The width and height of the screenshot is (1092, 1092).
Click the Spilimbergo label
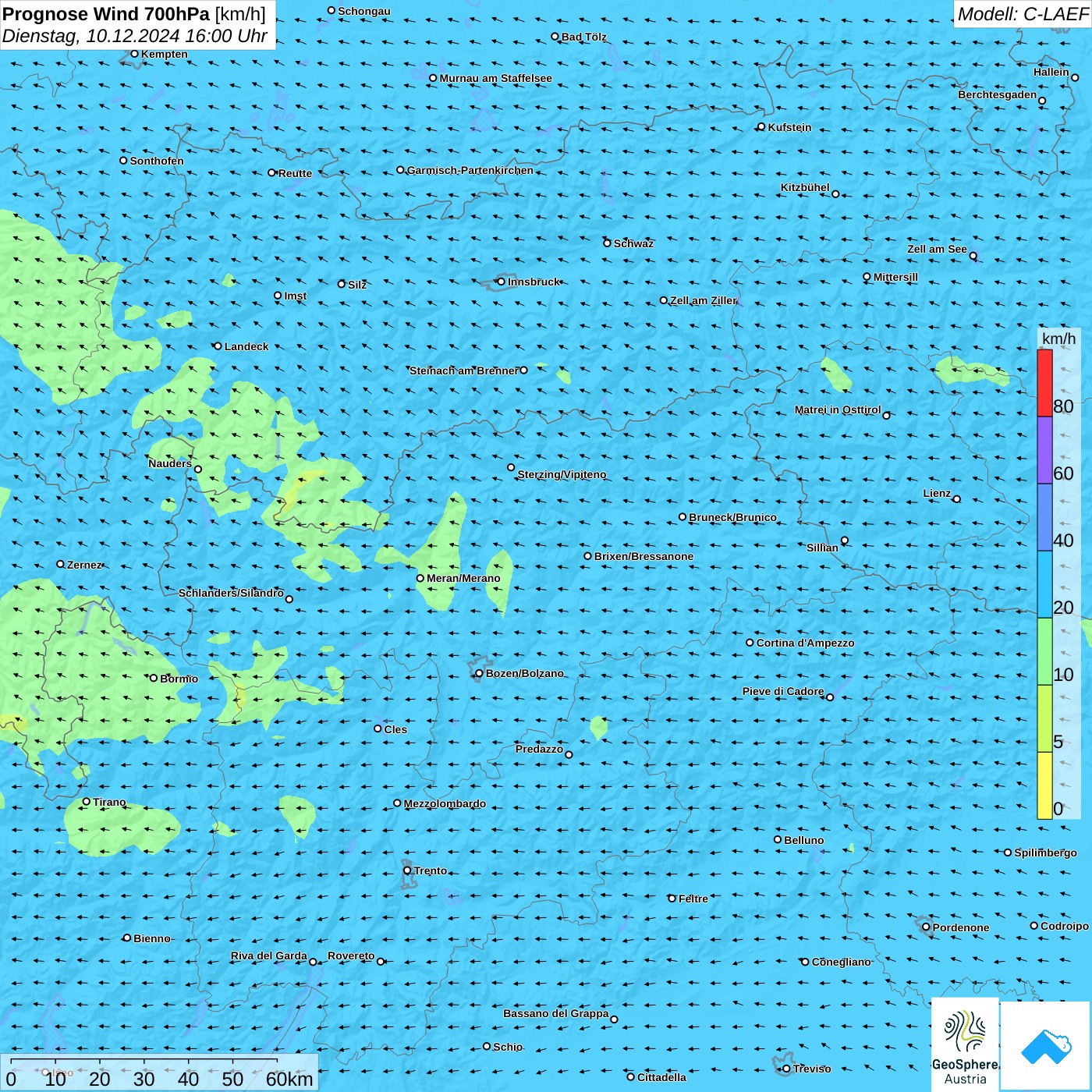pyautogui.click(x=1045, y=853)
